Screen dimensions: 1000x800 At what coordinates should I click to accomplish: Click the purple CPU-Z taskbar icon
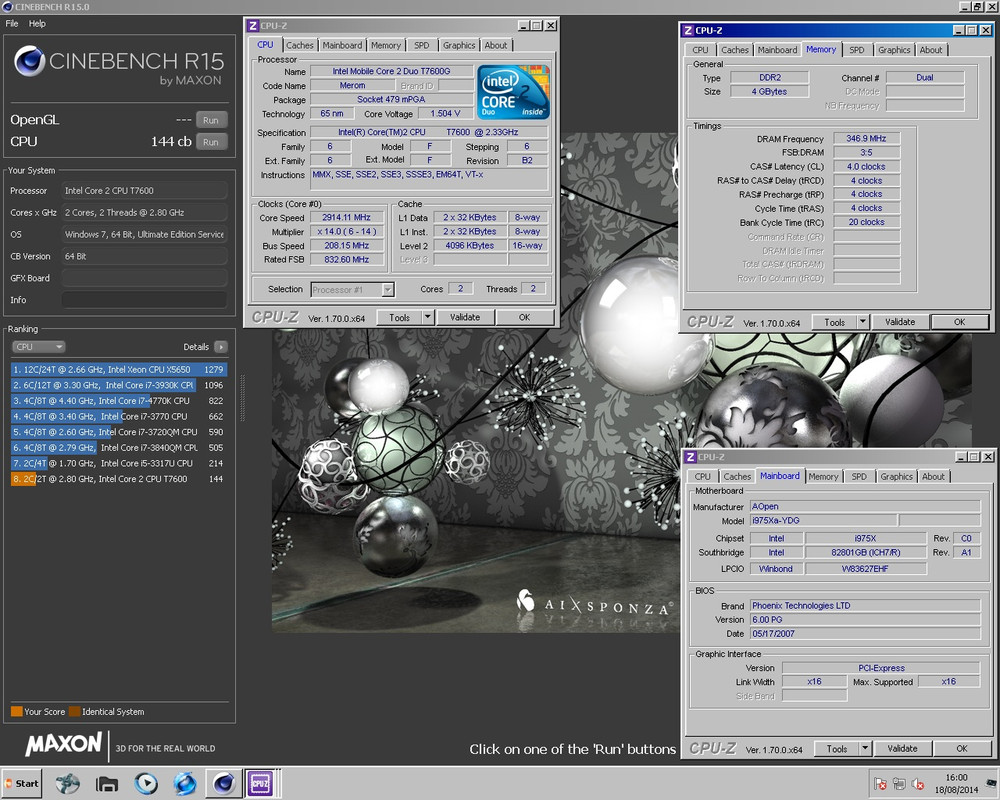click(x=261, y=783)
